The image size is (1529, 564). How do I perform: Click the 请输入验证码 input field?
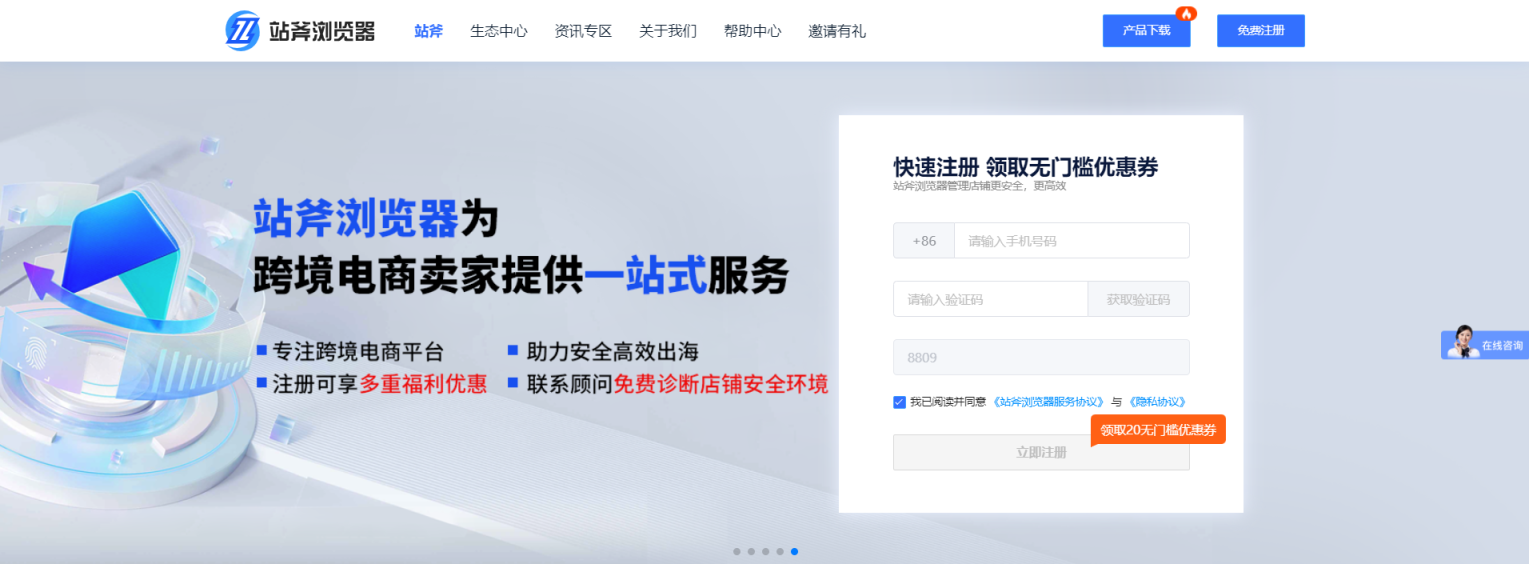tap(990, 299)
